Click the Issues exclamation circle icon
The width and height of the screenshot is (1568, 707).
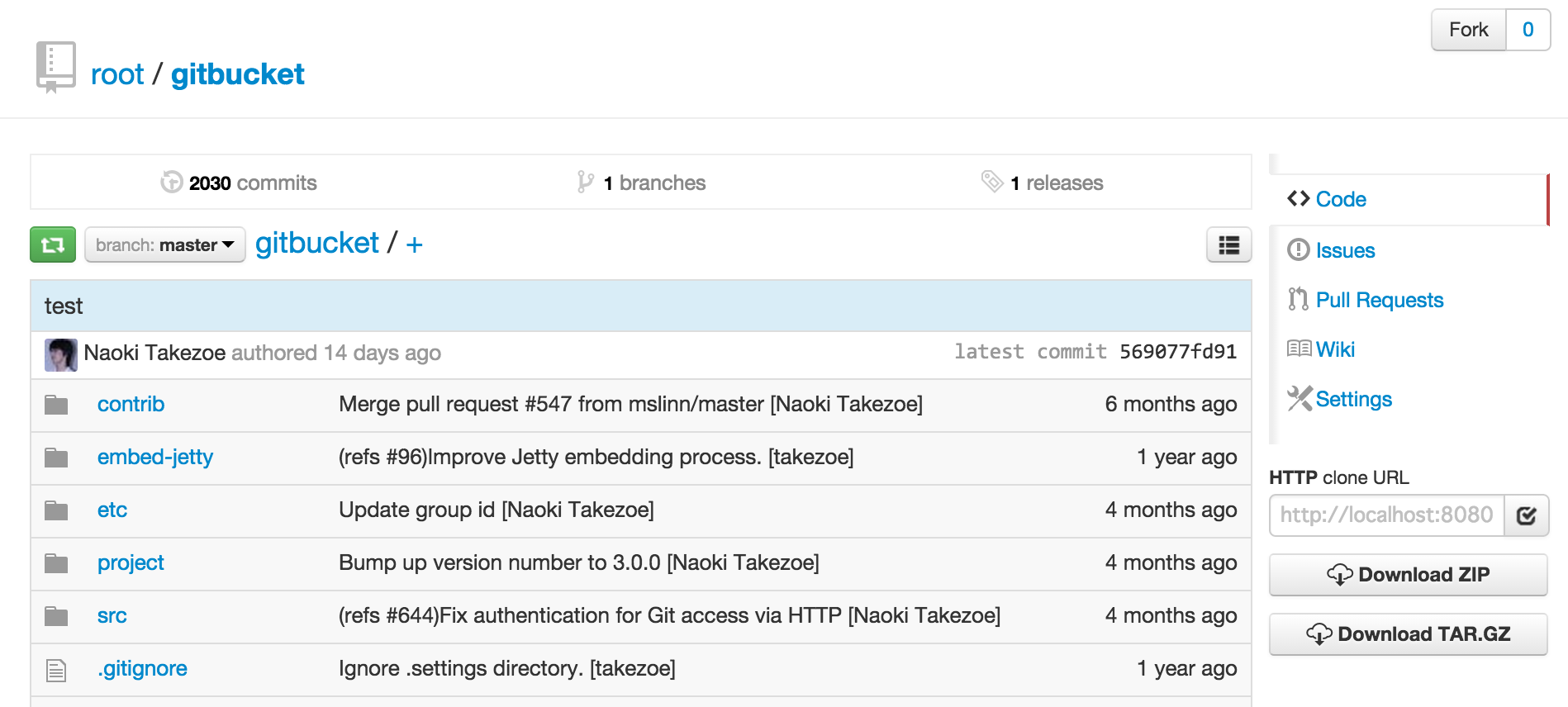1298,249
